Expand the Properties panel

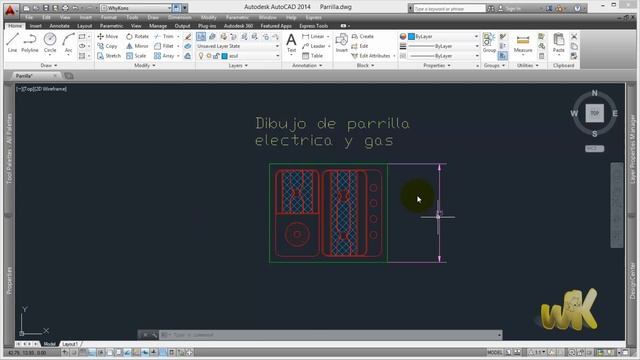click(437, 65)
